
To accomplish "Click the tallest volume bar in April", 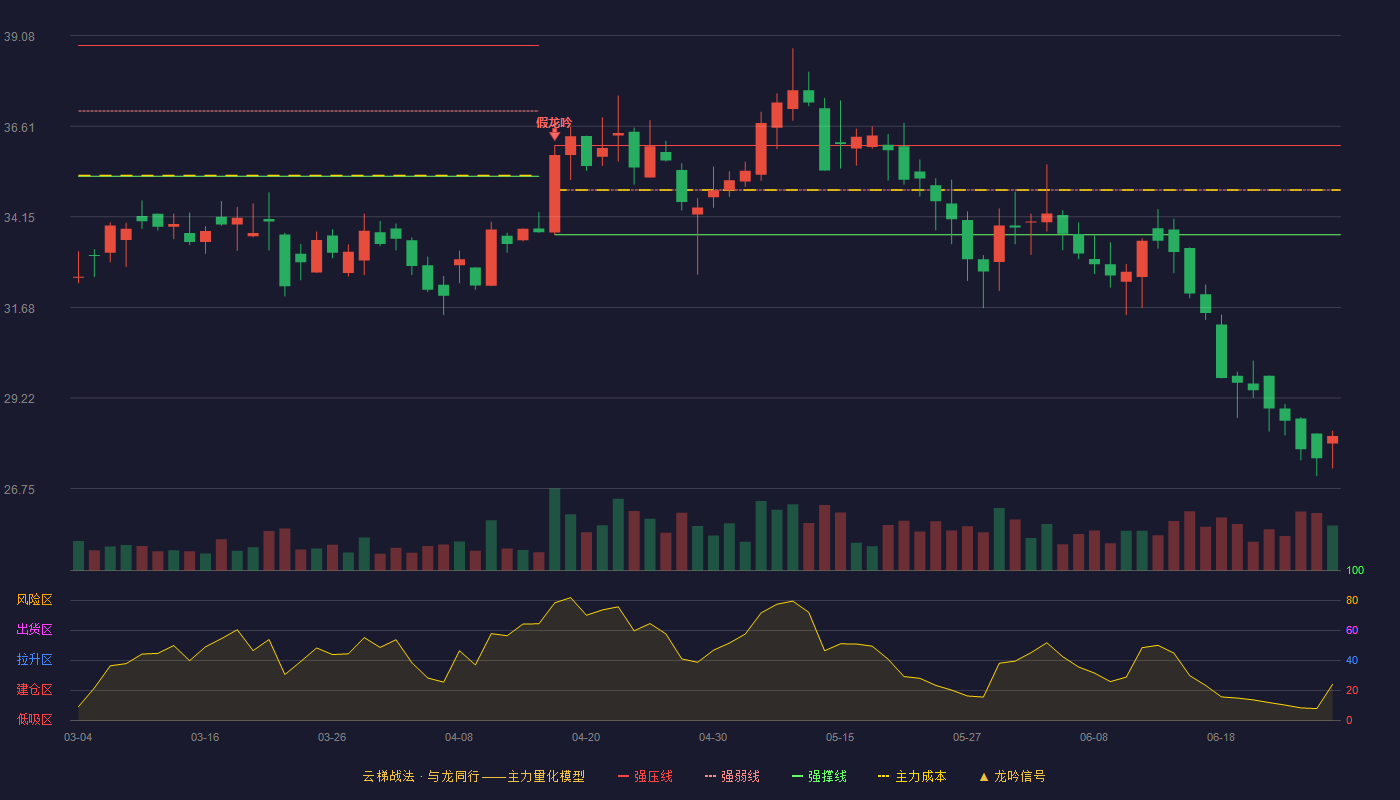I will pos(555,529).
